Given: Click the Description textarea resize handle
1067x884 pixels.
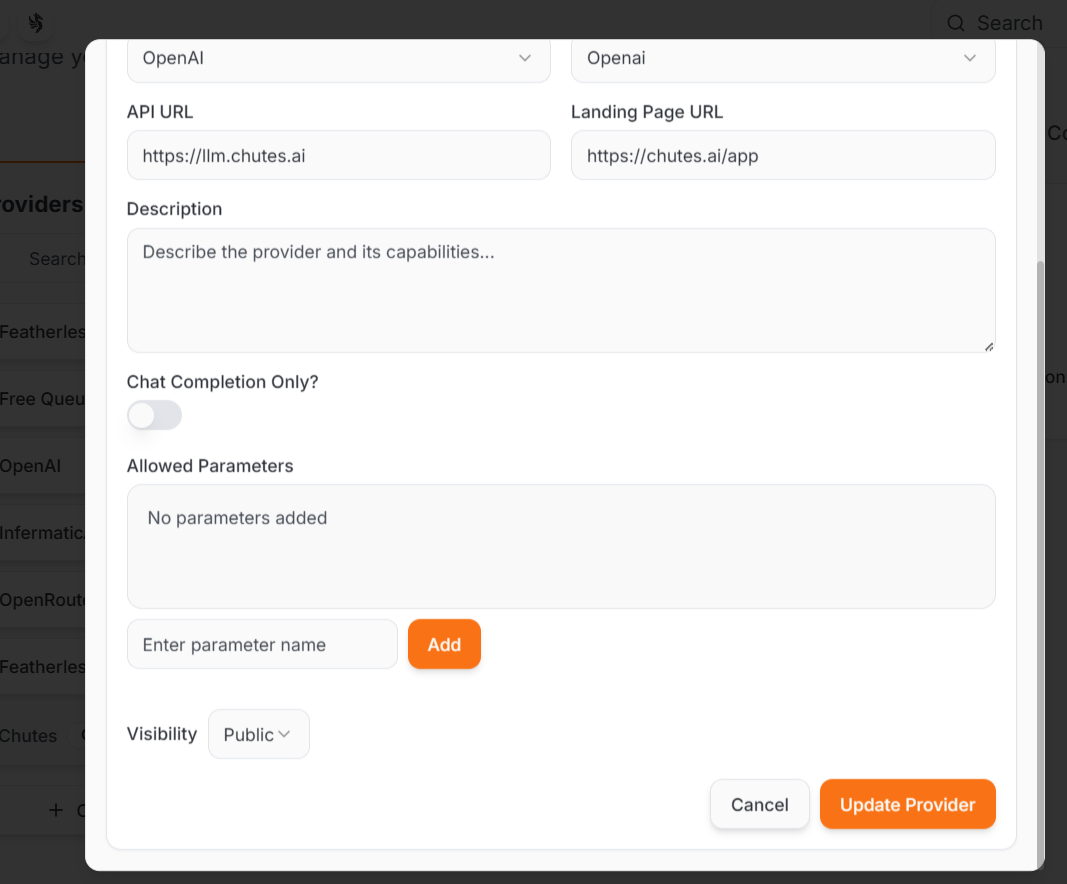Looking at the screenshot, I should (989, 347).
